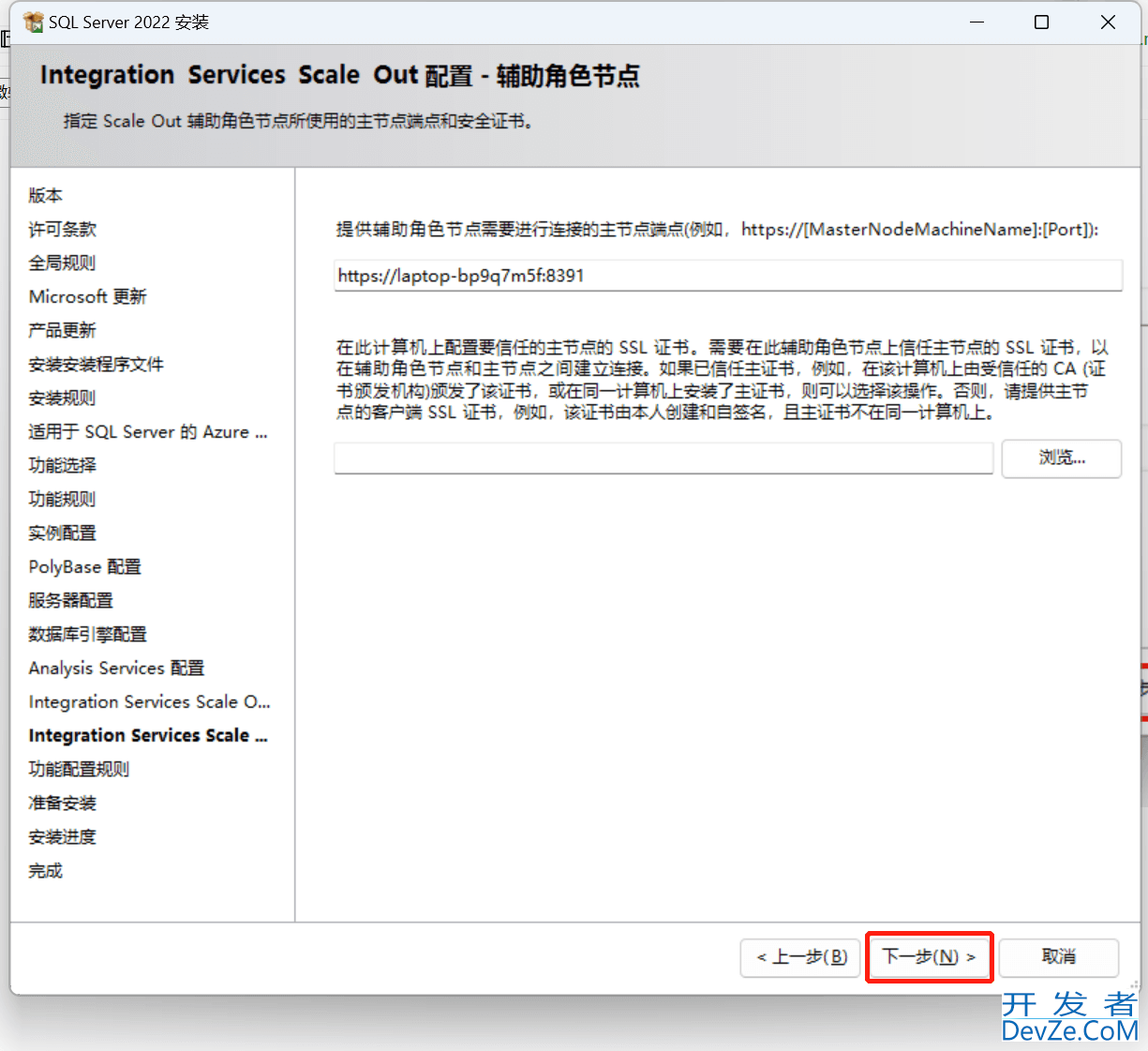Viewport: 1148px width, 1051px height.
Task: Go back with 上一步(B) button
Action: click(800, 958)
